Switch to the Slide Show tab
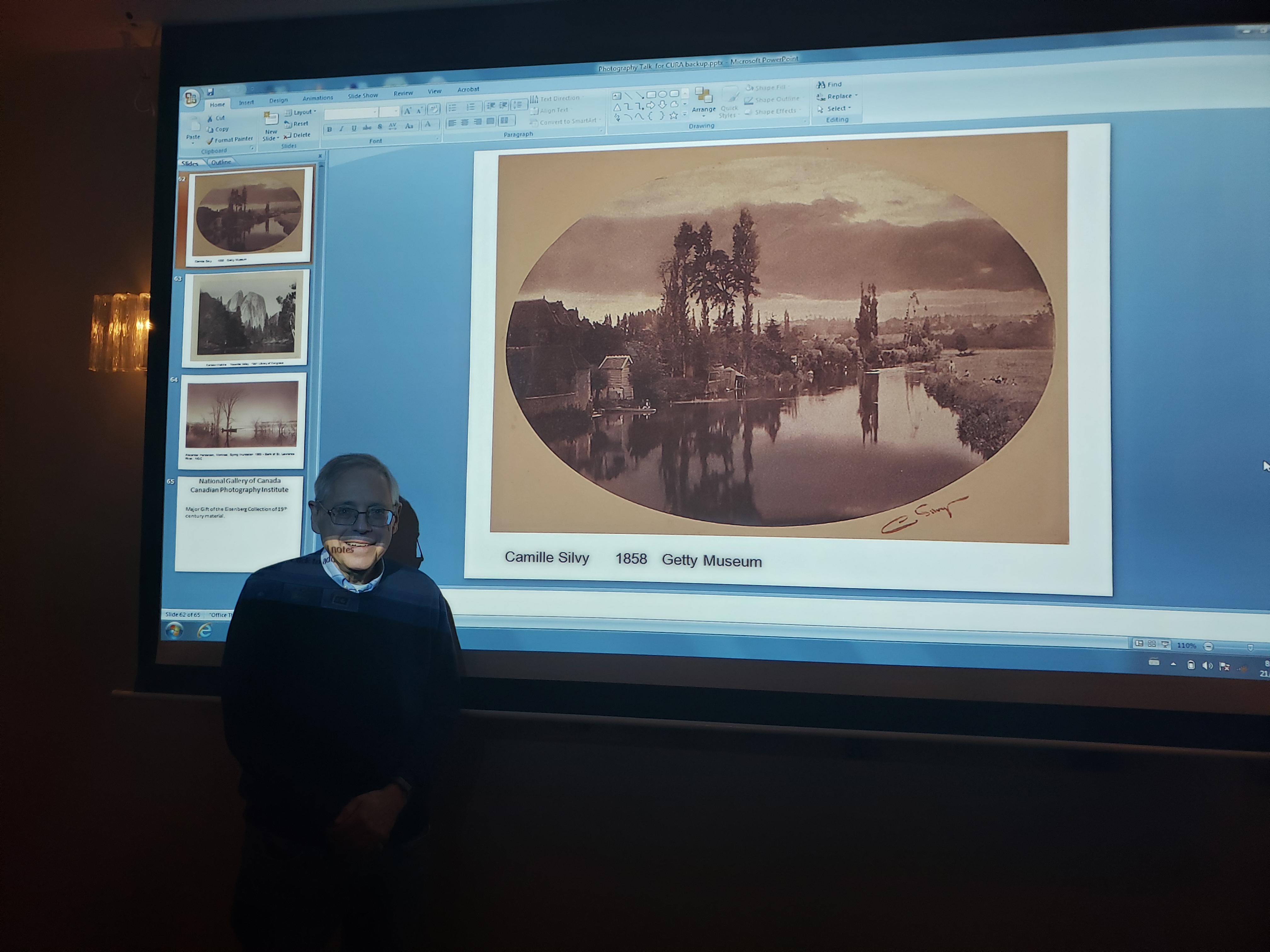 pos(362,96)
